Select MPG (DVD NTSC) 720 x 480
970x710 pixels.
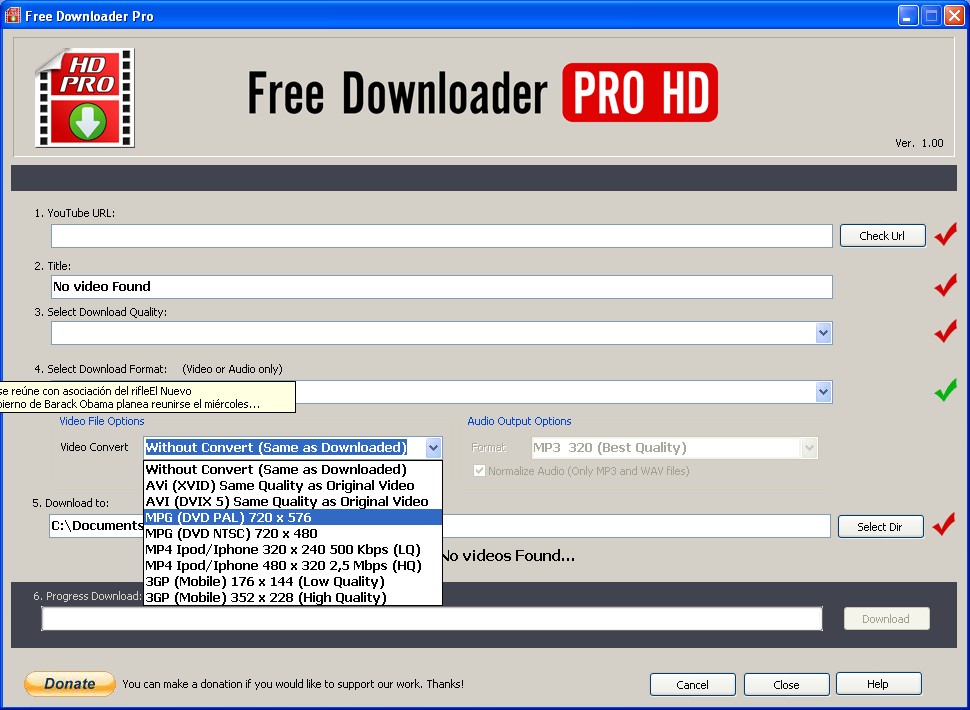coord(293,534)
